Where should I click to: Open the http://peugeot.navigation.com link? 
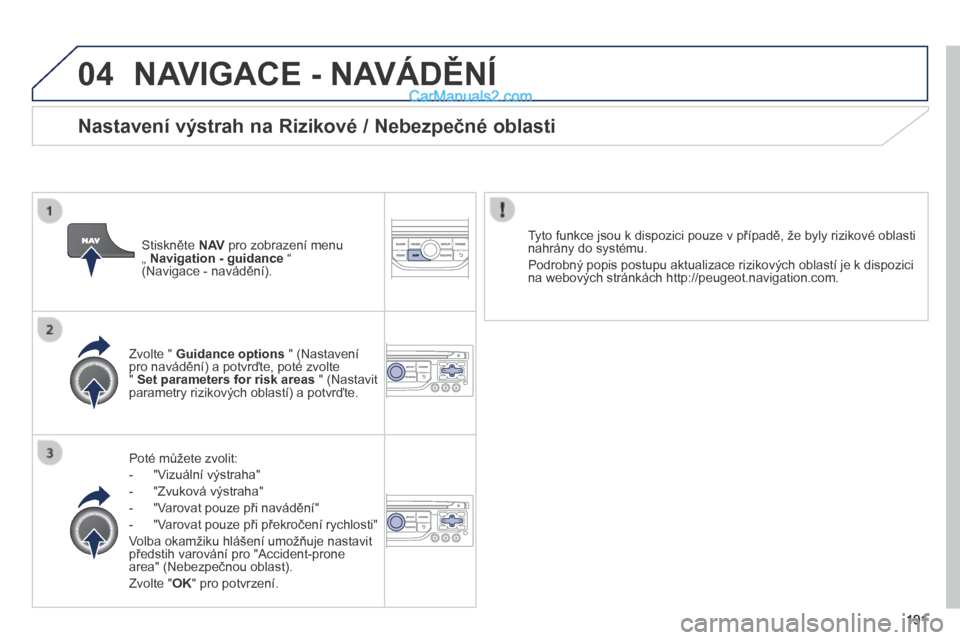click(751, 278)
